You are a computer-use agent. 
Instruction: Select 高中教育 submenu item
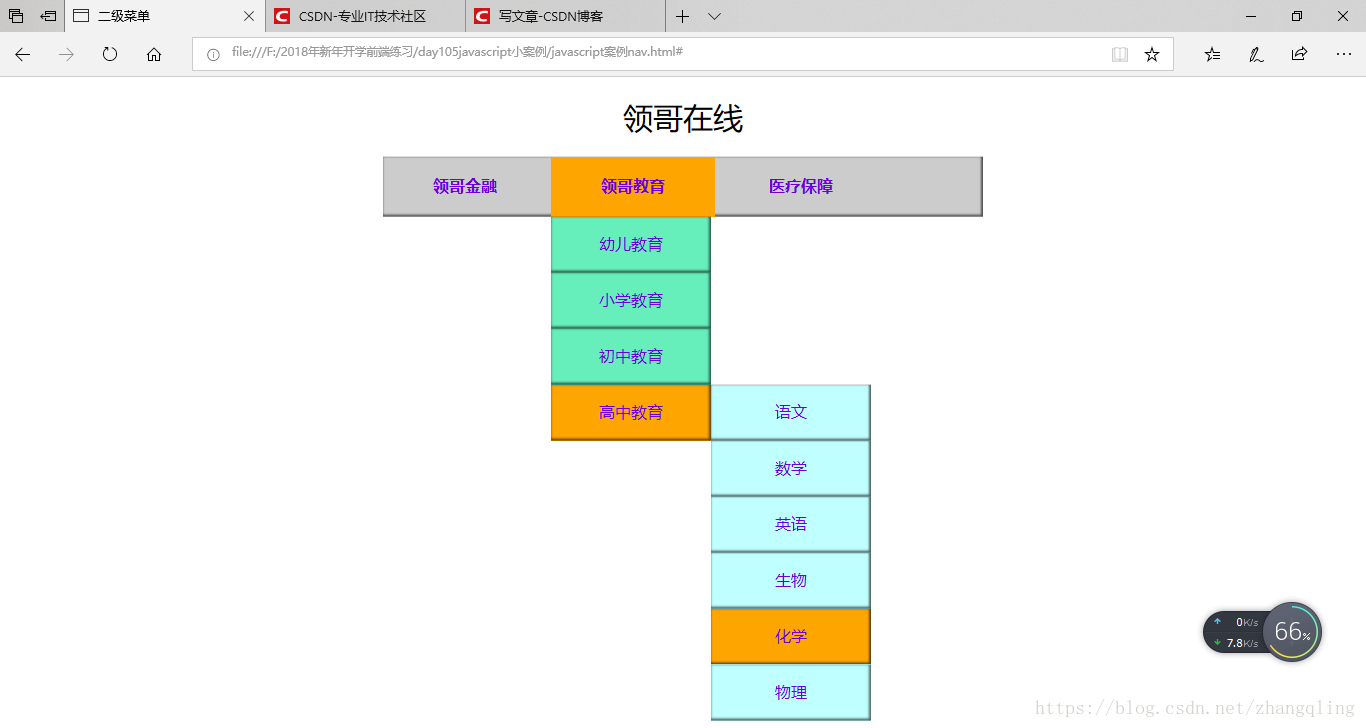631,412
